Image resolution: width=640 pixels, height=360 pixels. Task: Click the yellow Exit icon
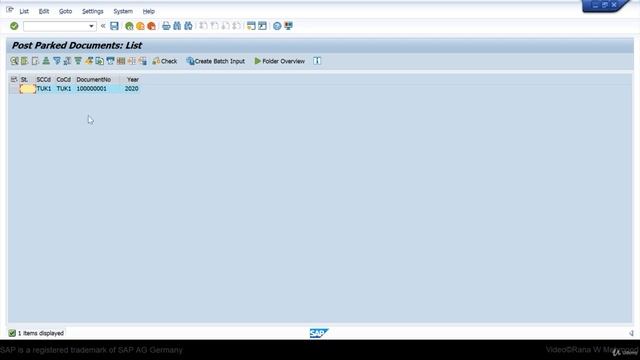(x=140, y=26)
